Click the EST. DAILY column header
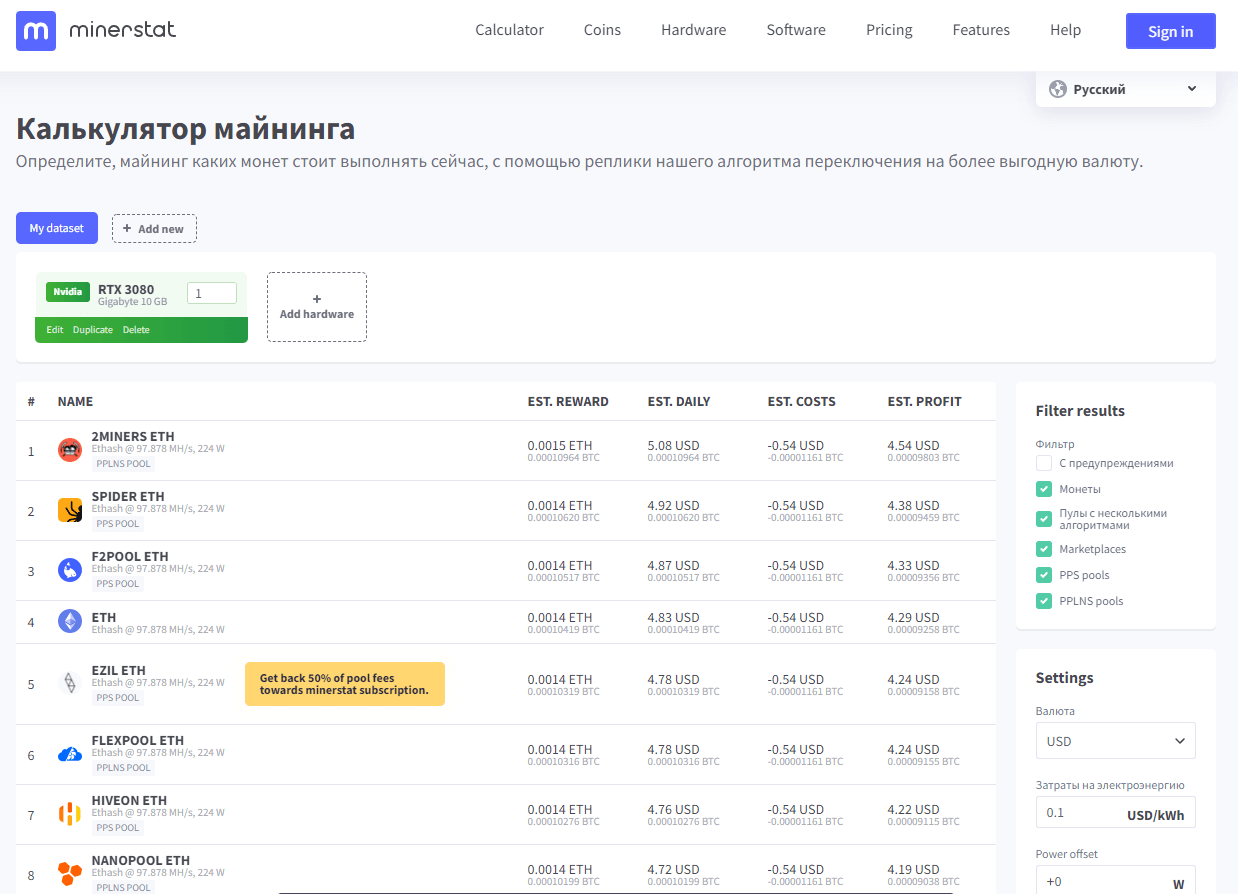The image size is (1238, 894). 679,402
